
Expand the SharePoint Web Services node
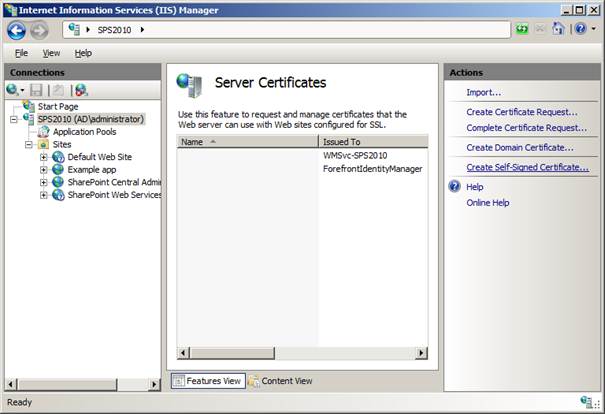tap(44, 195)
